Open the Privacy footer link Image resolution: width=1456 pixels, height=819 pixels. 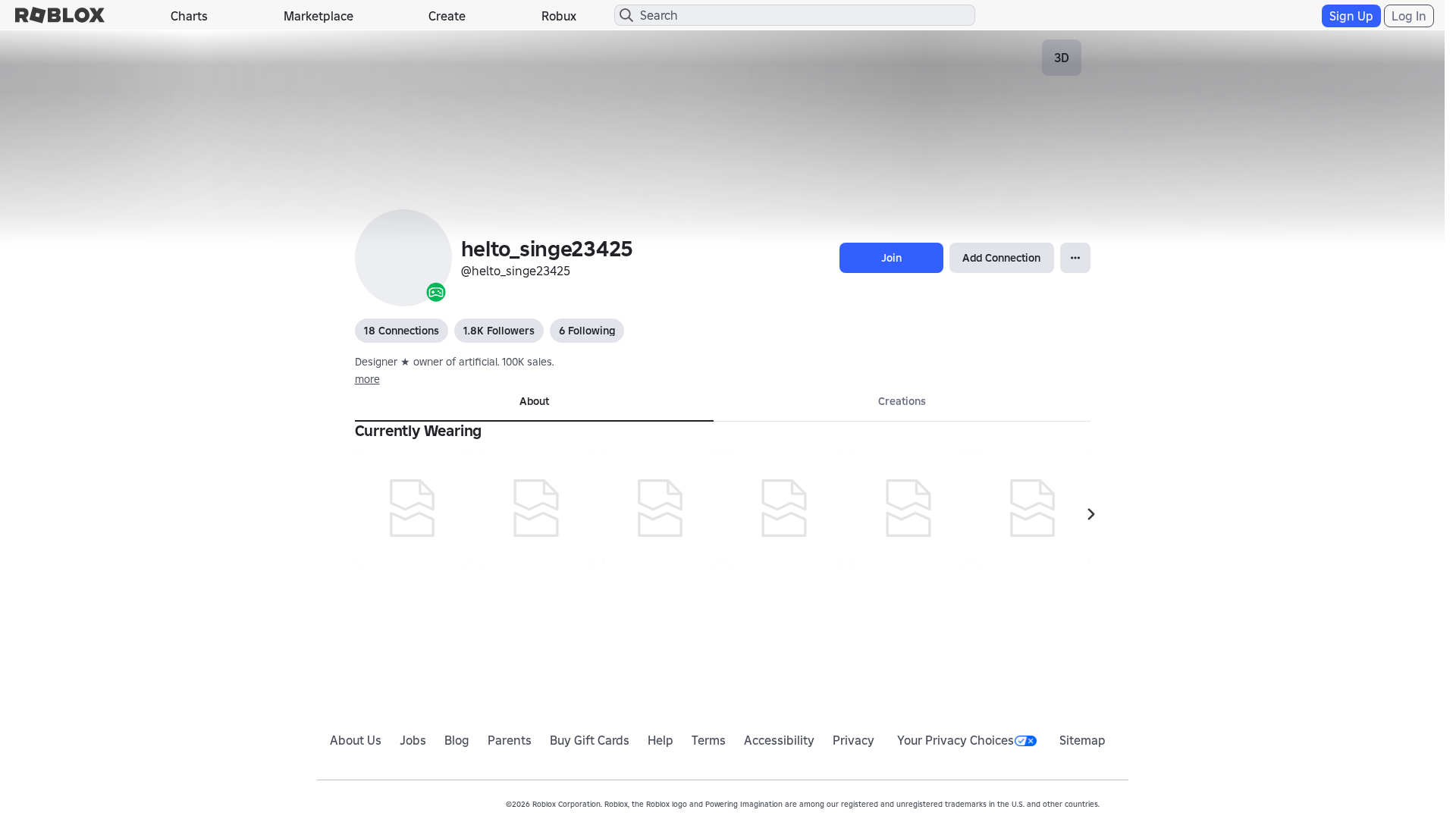(x=853, y=740)
